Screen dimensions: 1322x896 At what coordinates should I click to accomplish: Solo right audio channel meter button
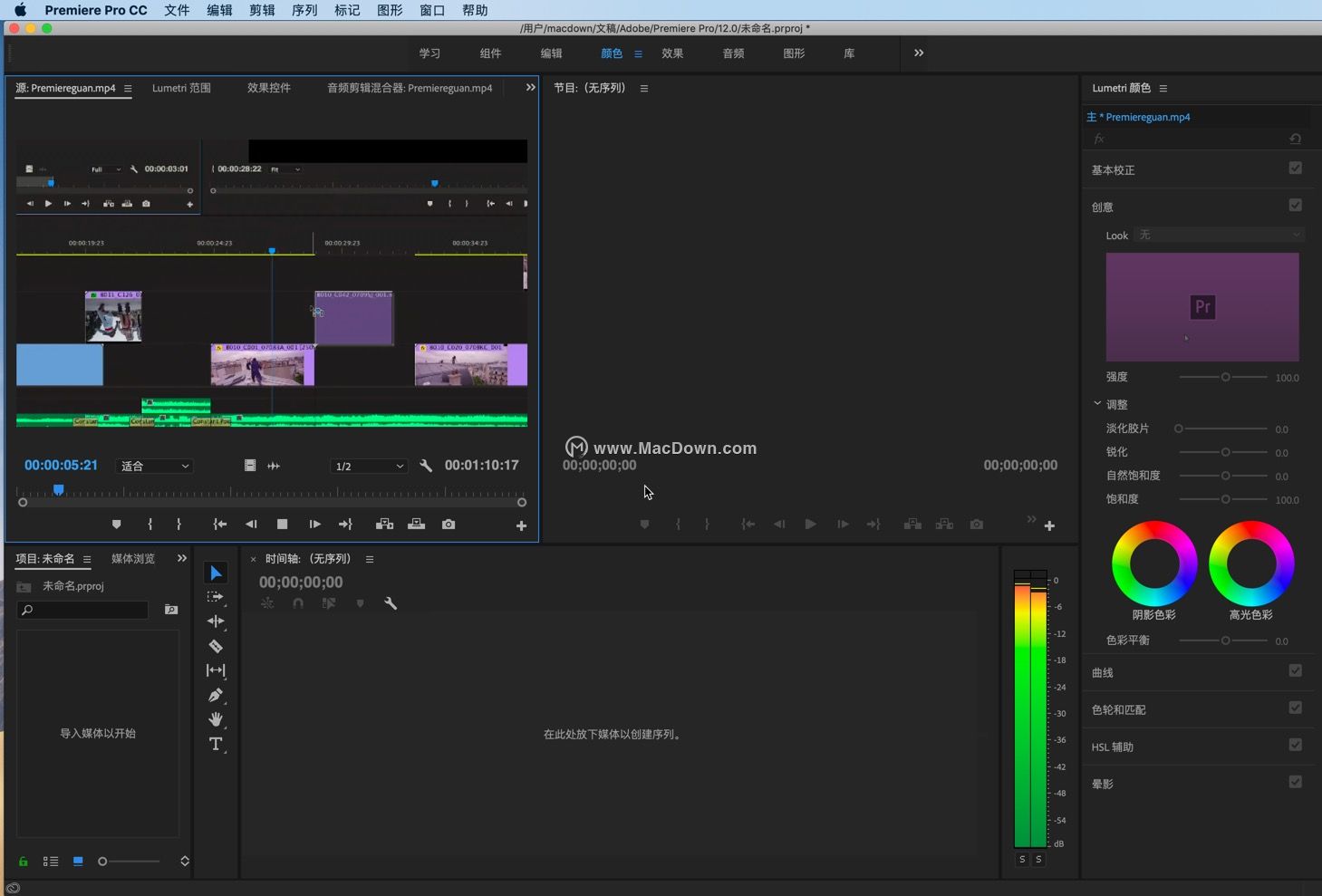(x=1038, y=860)
